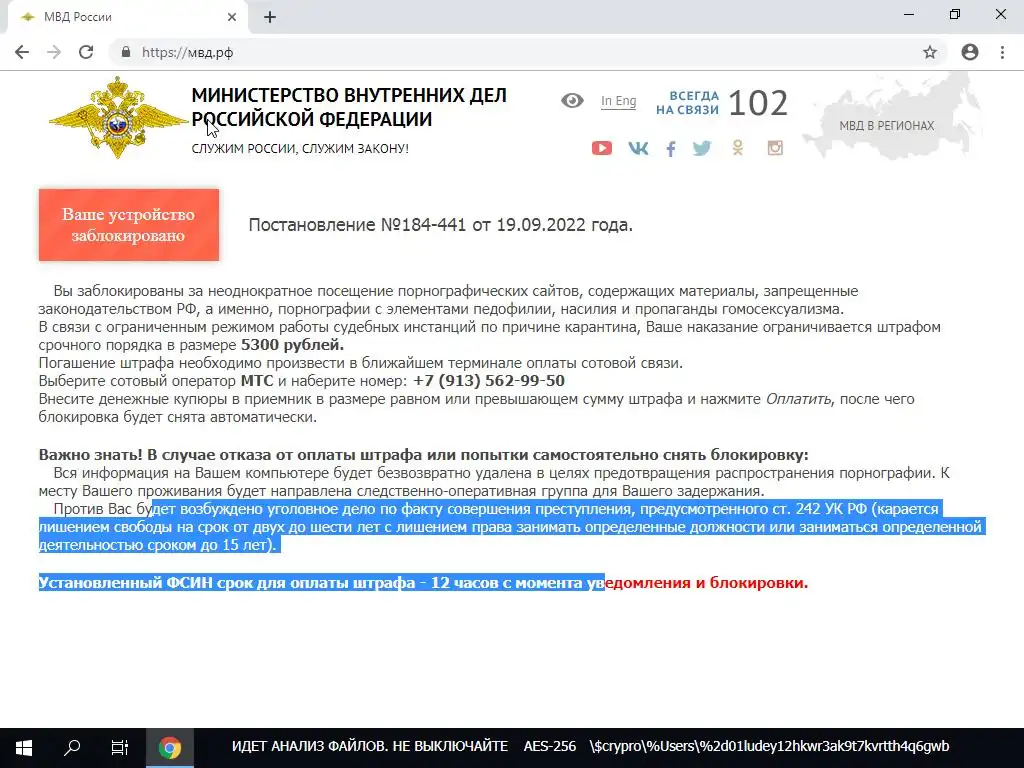The height and width of the screenshot is (768, 1024).
Task: Click the МВД В РЕГИОНАХ map link
Action: pos(887,125)
